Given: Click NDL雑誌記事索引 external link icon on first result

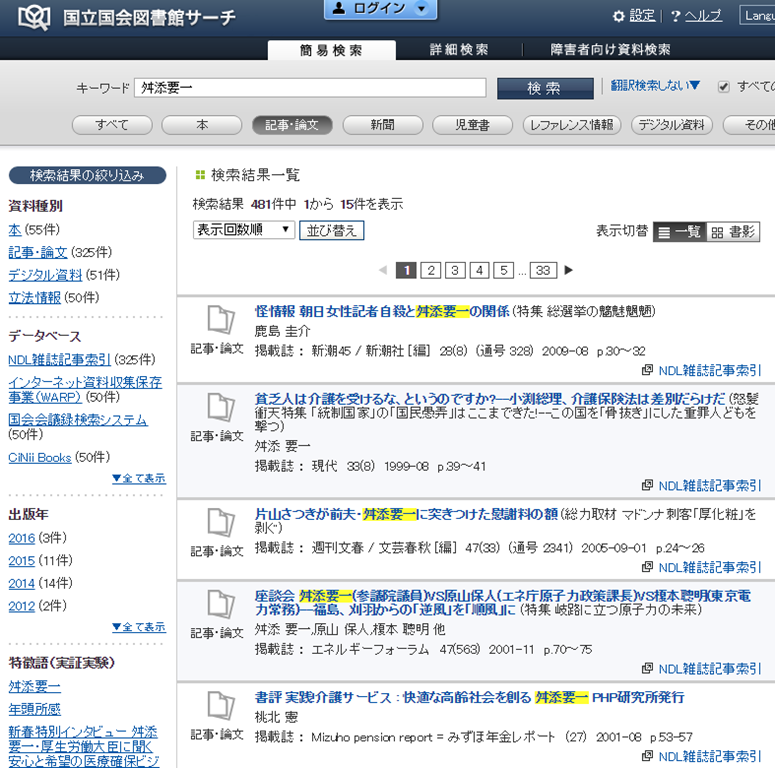Looking at the screenshot, I should pos(648,371).
